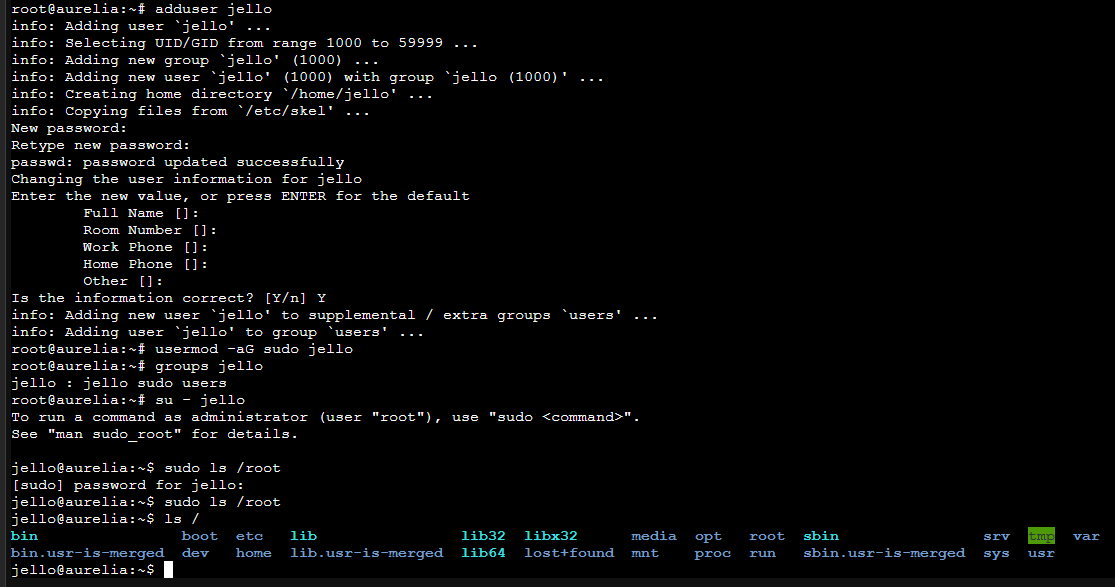
Task: Click the terminal cursor block at prompt
Action: (x=169, y=570)
